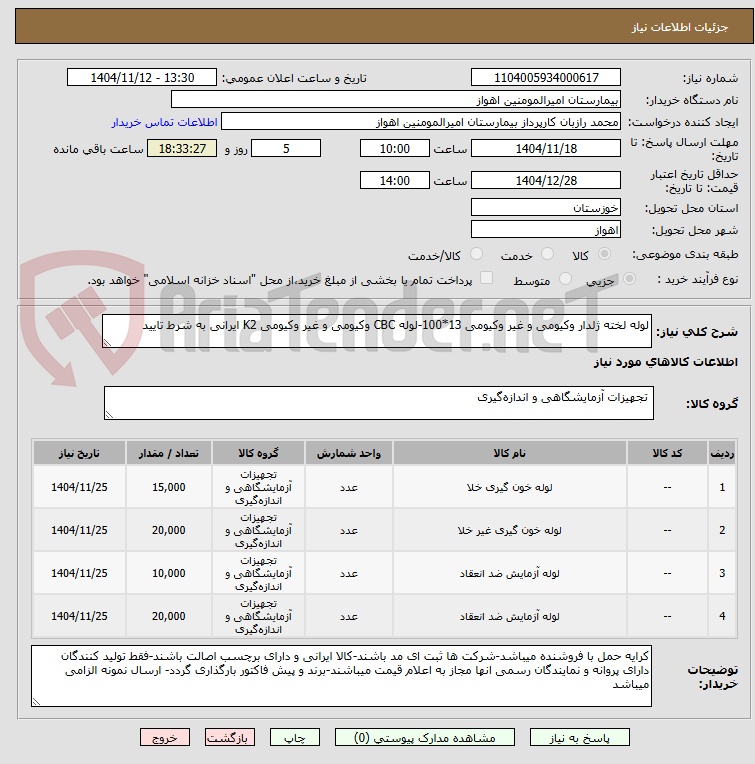The width and height of the screenshot is (755, 764).
Task: Click resize handle of شرح کلی نیاز textarea
Action: click(107, 343)
